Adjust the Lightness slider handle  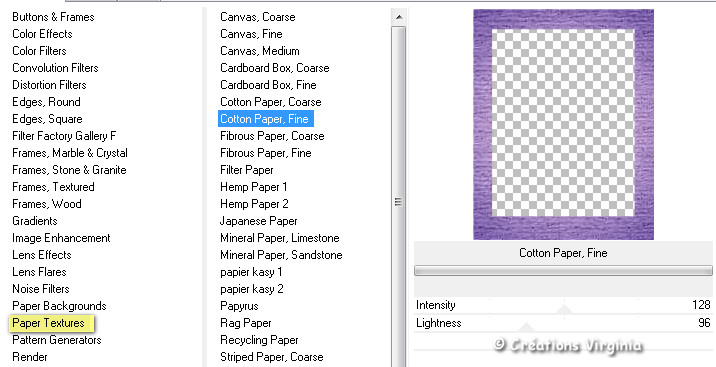tap(526, 327)
